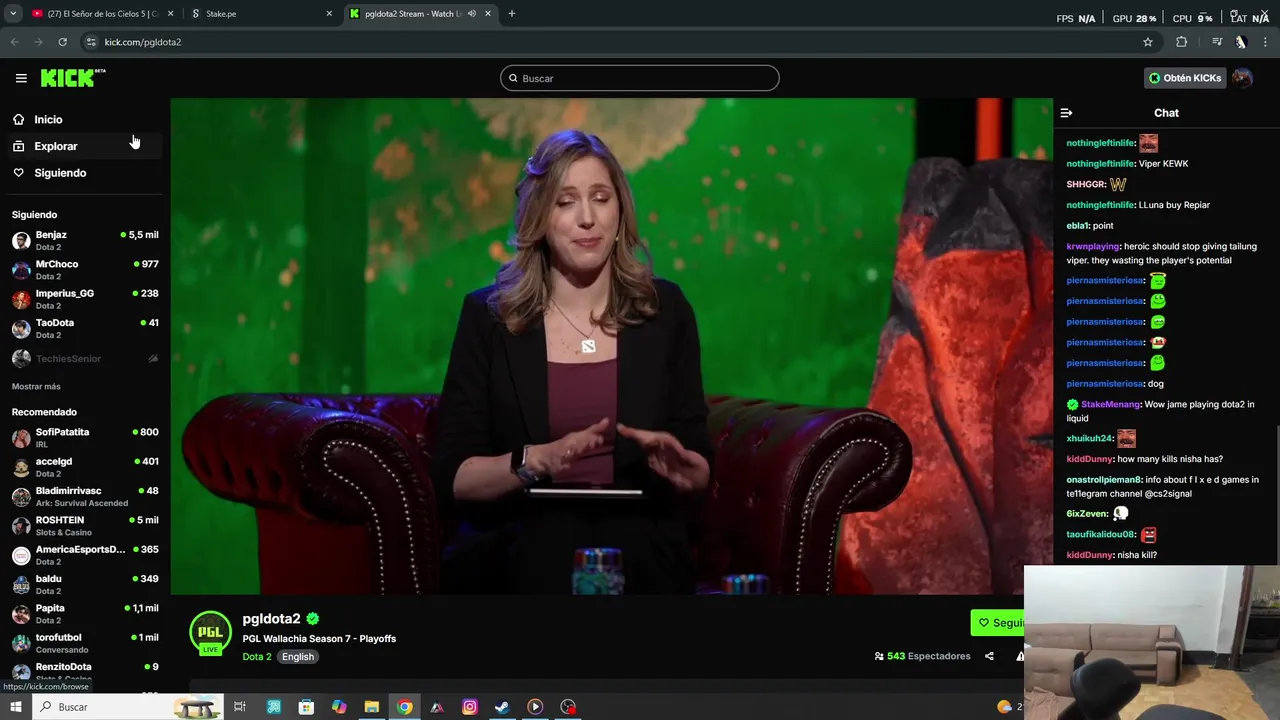Switch to Stake.pe browser tab
Image resolution: width=1280 pixels, height=720 pixels.
262,14
